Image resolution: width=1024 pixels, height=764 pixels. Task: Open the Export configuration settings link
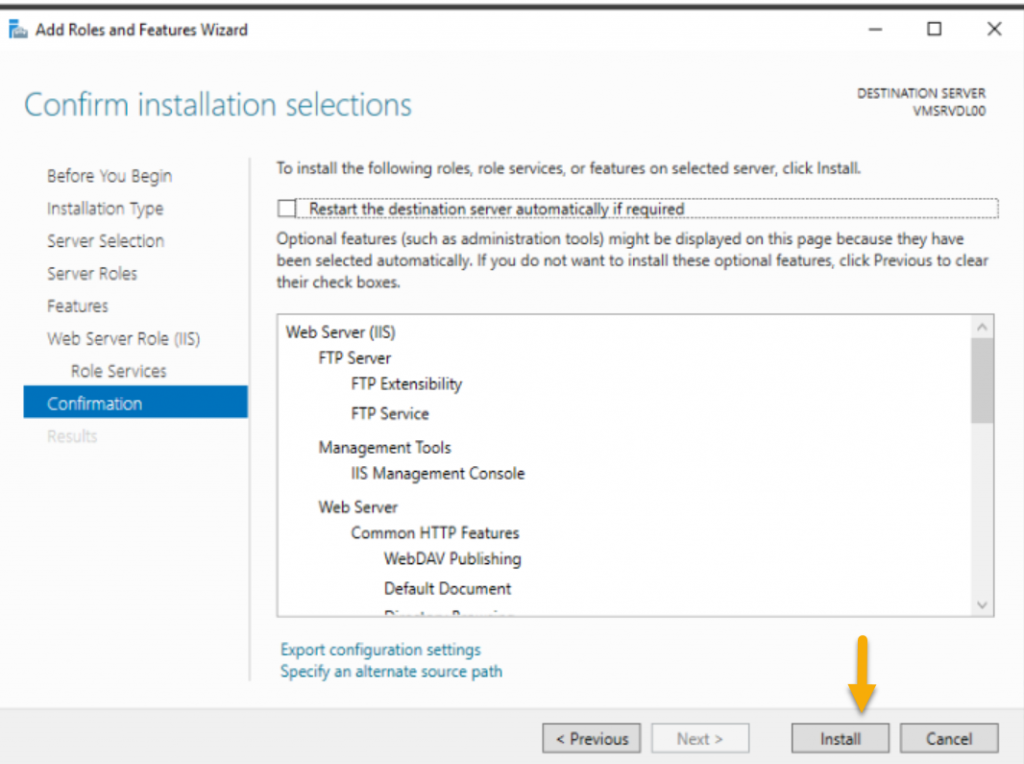[380, 649]
